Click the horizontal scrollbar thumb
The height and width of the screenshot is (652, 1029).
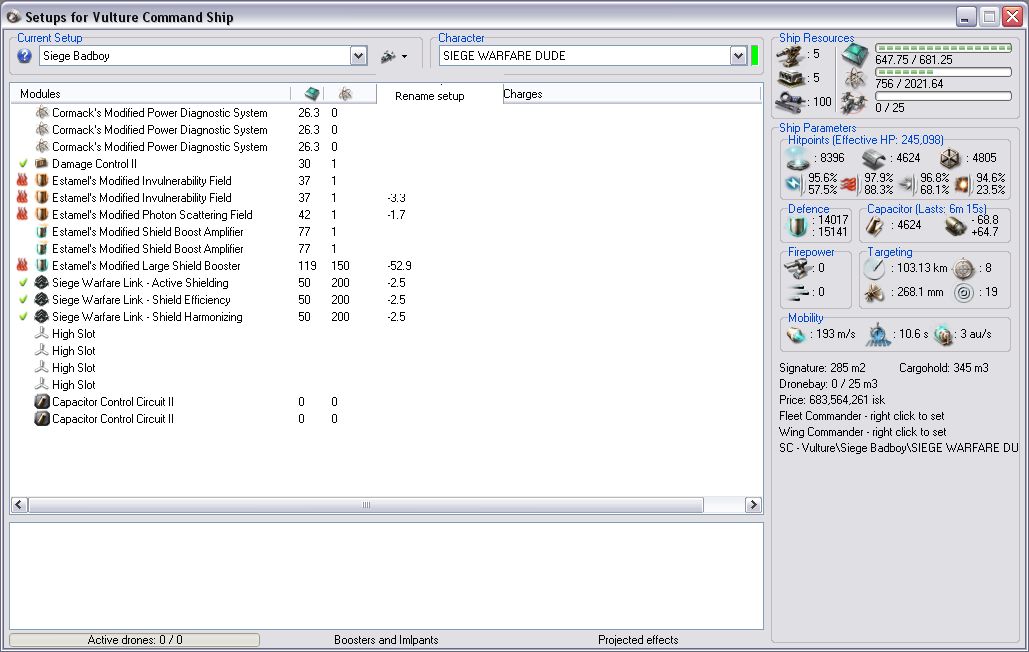tap(366, 504)
